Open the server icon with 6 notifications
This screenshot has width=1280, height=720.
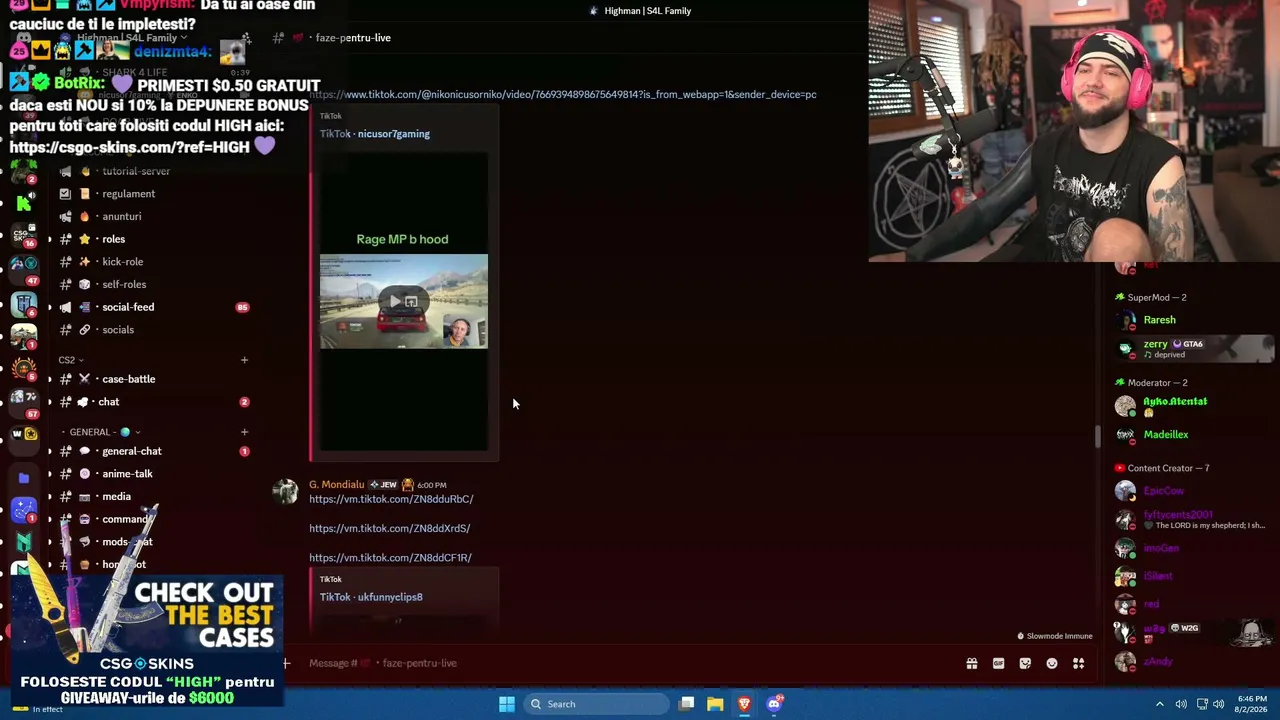point(24,303)
